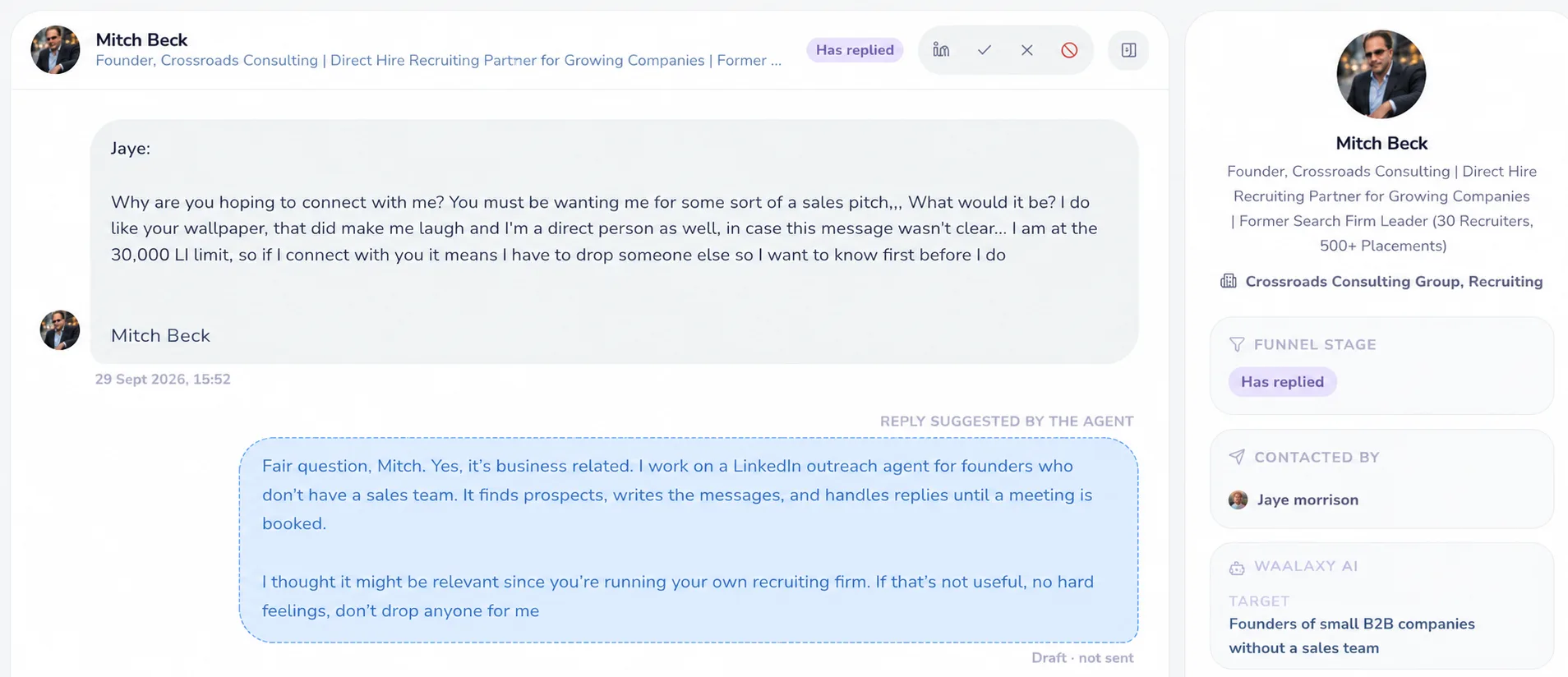The height and width of the screenshot is (677, 1568).
Task: Click Mitch Beck's avatar in the conversation header
Action: pos(55,49)
